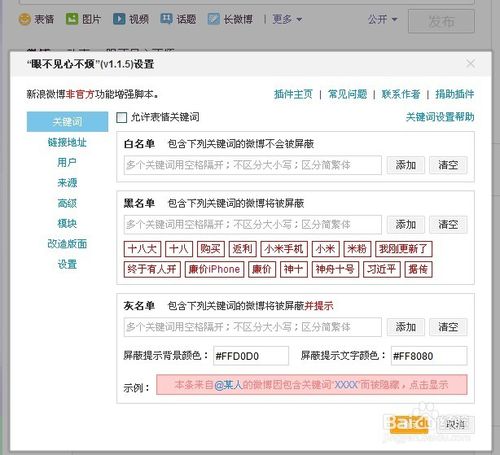The height and width of the screenshot is (455, 500).
Task: Click 添加 button for 白名单
Action: 406,165
